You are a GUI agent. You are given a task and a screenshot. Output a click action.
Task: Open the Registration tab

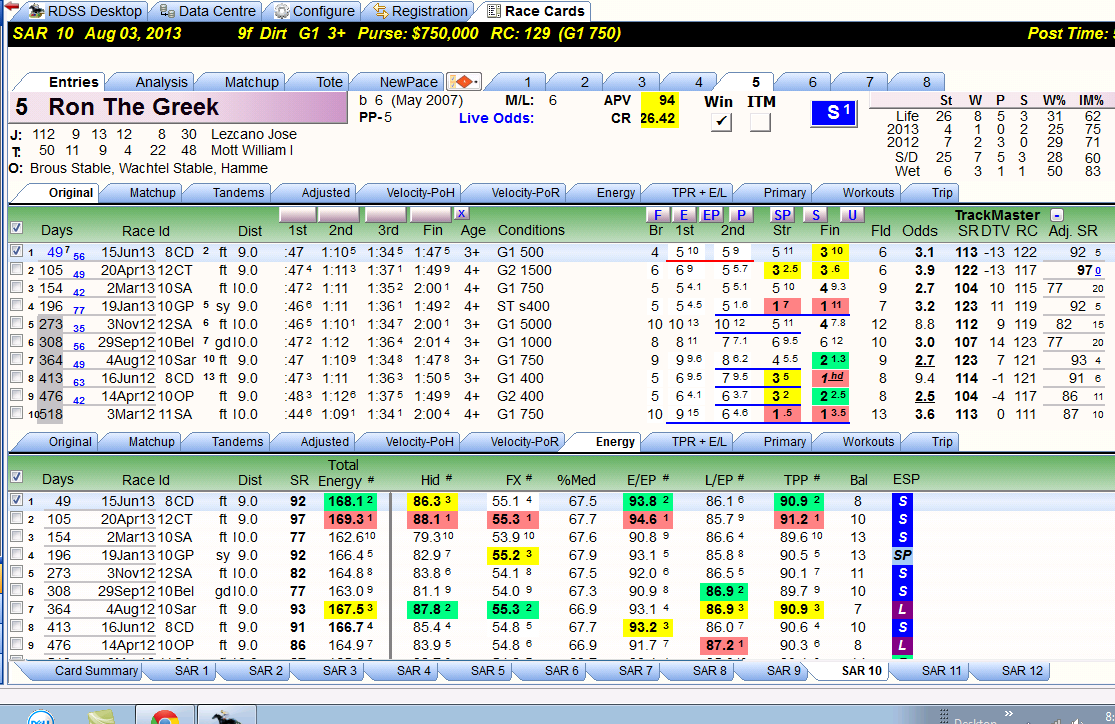pyautogui.click(x=420, y=11)
